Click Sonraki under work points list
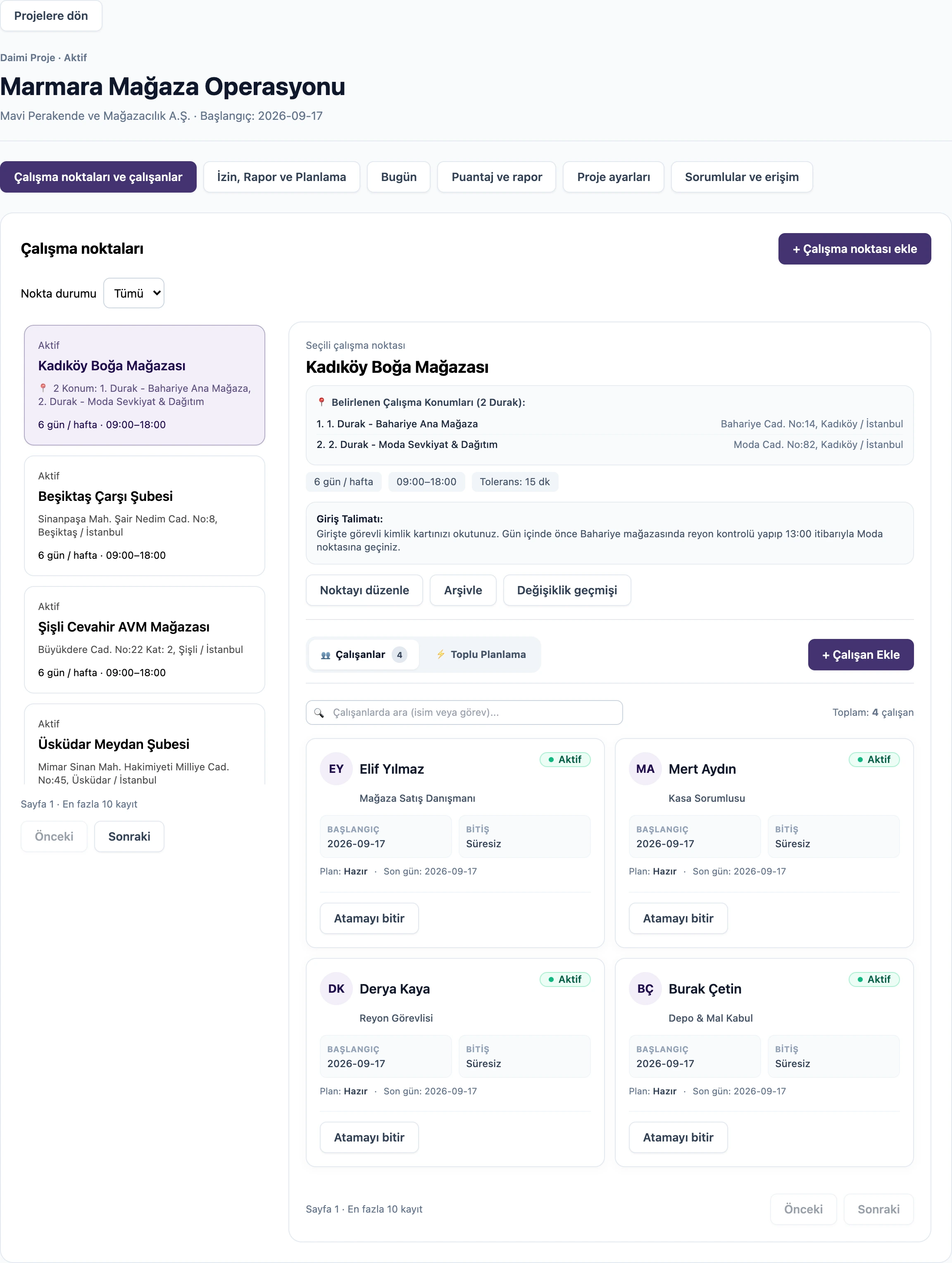 tap(129, 836)
